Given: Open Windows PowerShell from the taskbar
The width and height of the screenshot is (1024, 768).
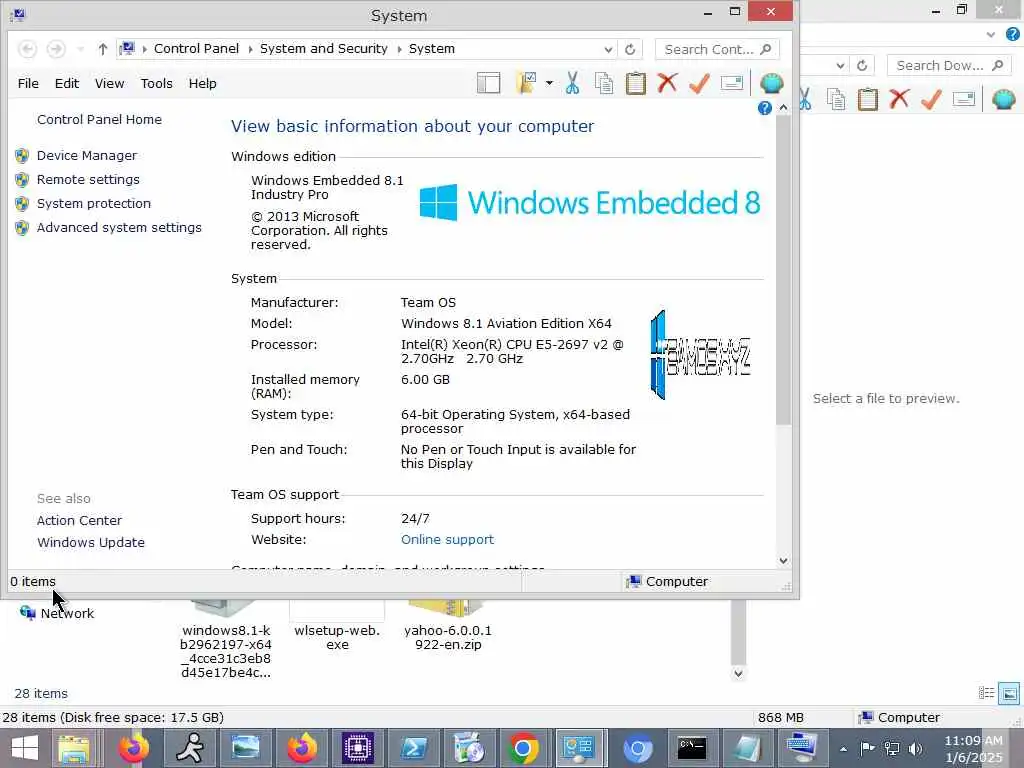Looking at the screenshot, I should (x=413, y=748).
